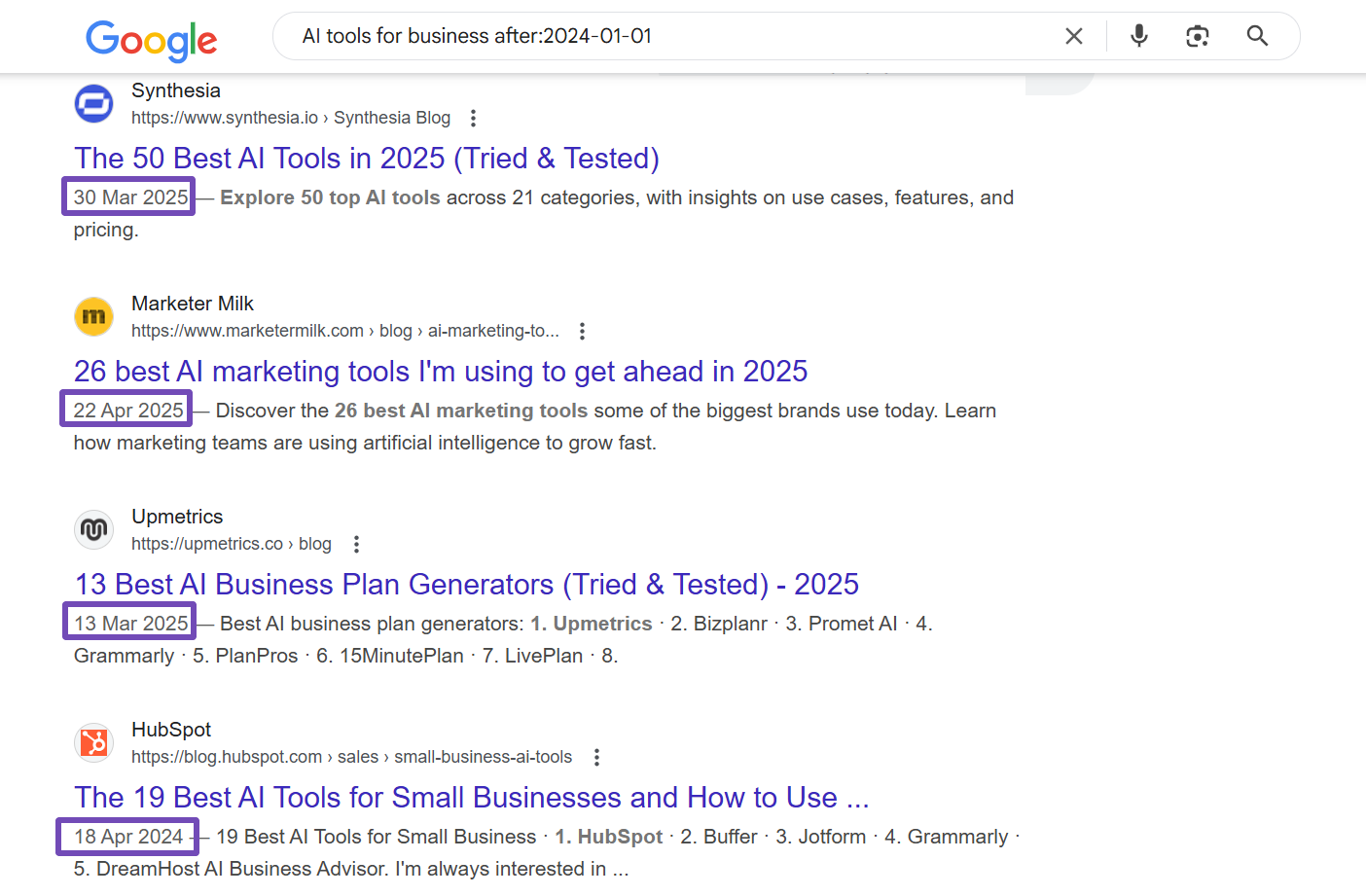Click the HubSpot site favicon
The width and height of the screenshot is (1366, 896).
94,743
